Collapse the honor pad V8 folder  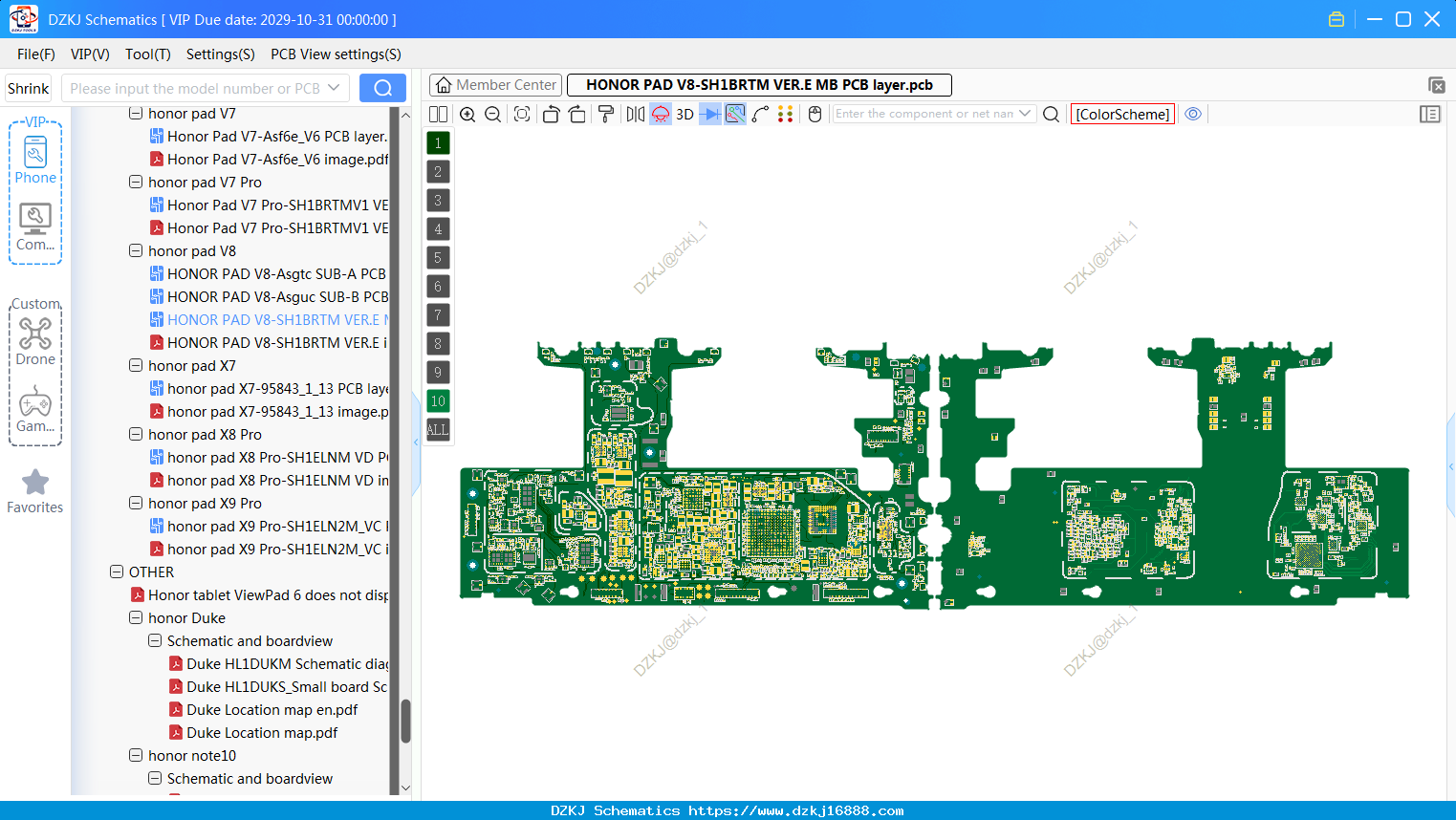(136, 250)
